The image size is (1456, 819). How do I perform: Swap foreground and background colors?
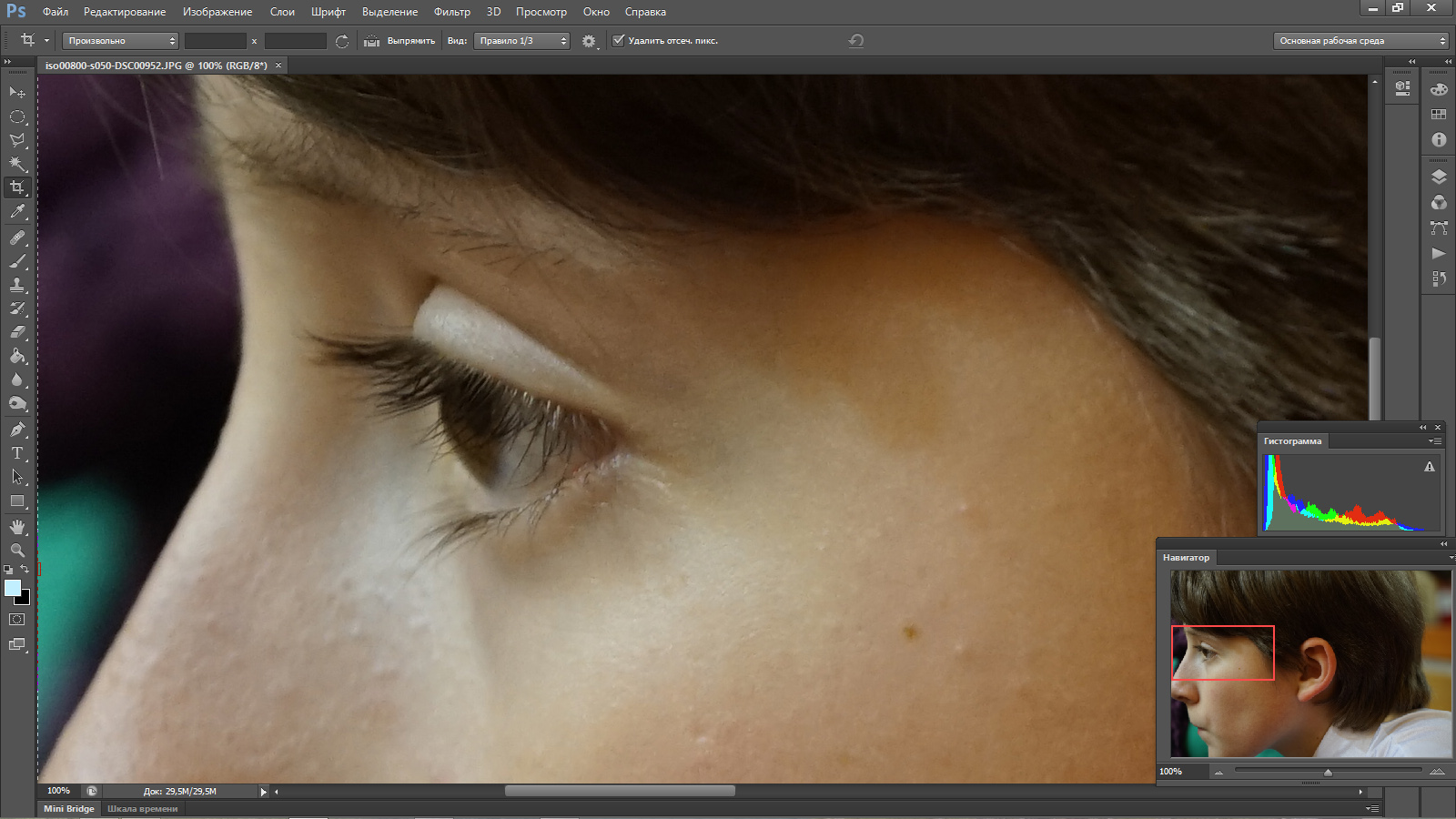point(25,570)
